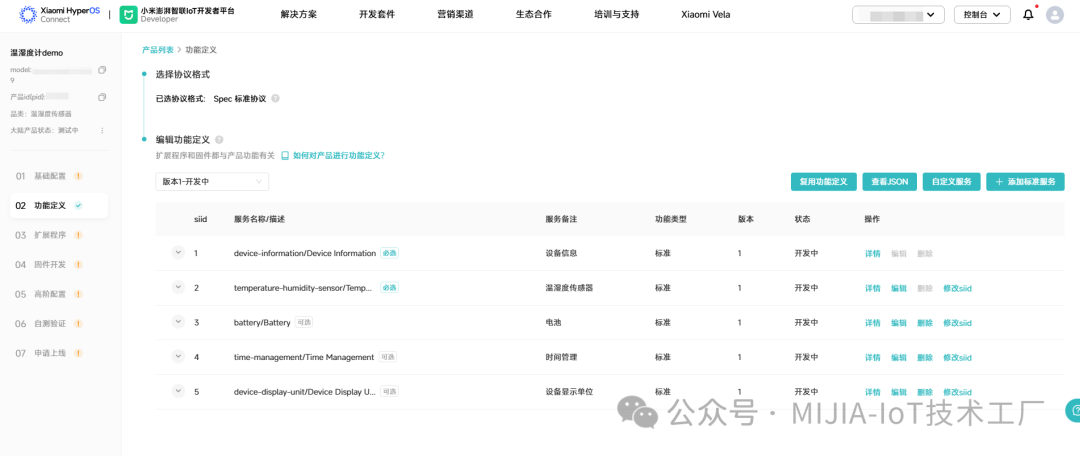Screen dimensions: 1080x456
Task: Click 修改siid for temperature-humidity-sensor row
Action: pos(957,288)
